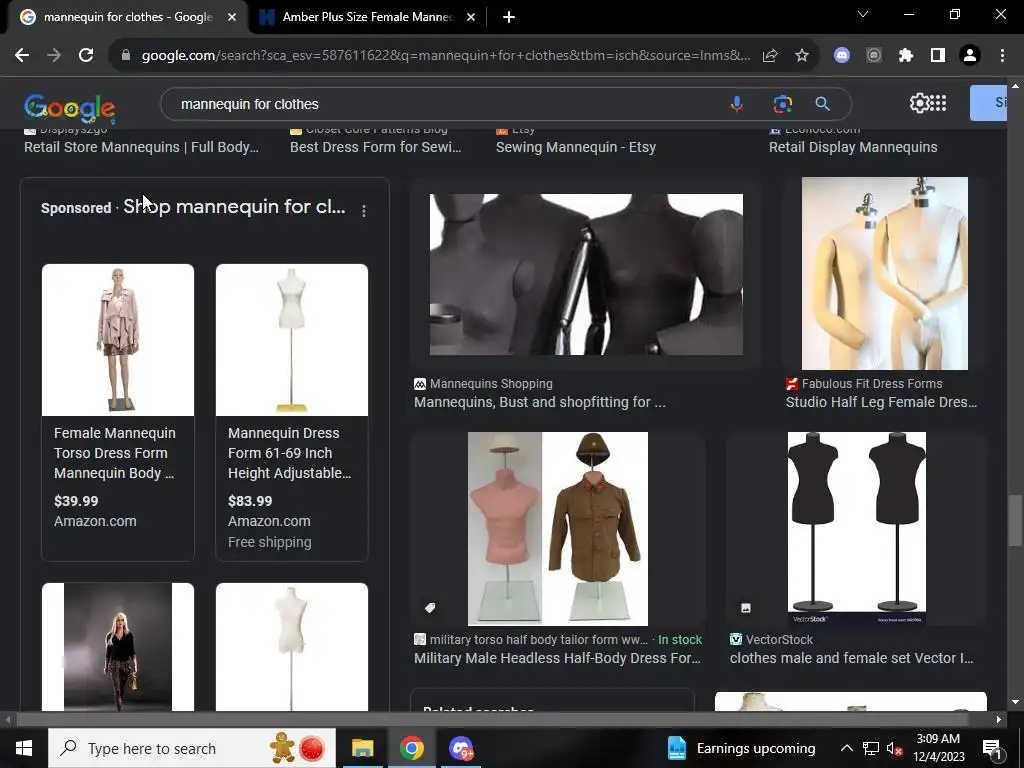
Task: Open VectorStock male and female set image
Action: [x=856, y=528]
